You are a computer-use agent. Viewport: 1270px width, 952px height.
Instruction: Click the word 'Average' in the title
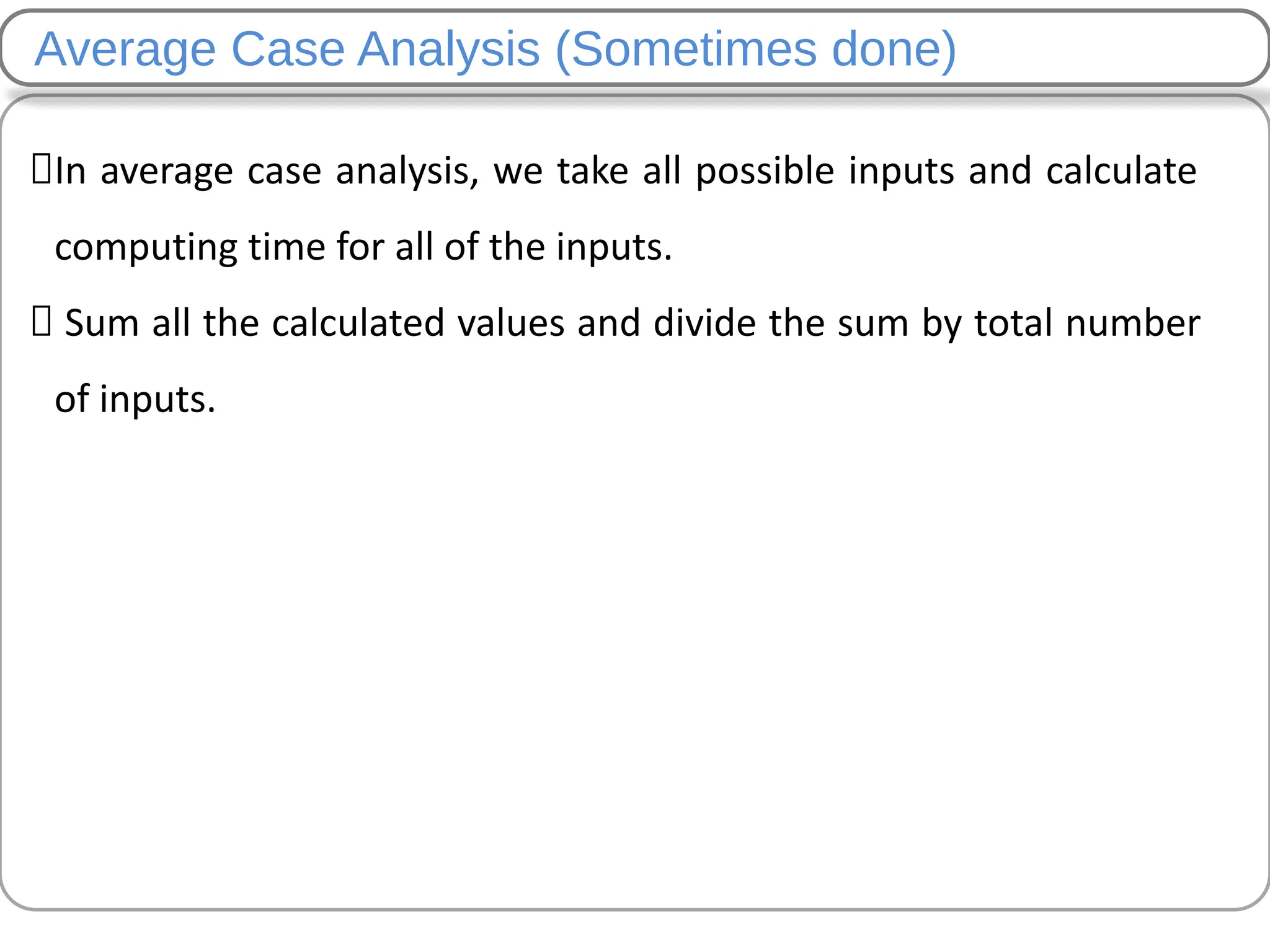pyautogui.click(x=125, y=50)
